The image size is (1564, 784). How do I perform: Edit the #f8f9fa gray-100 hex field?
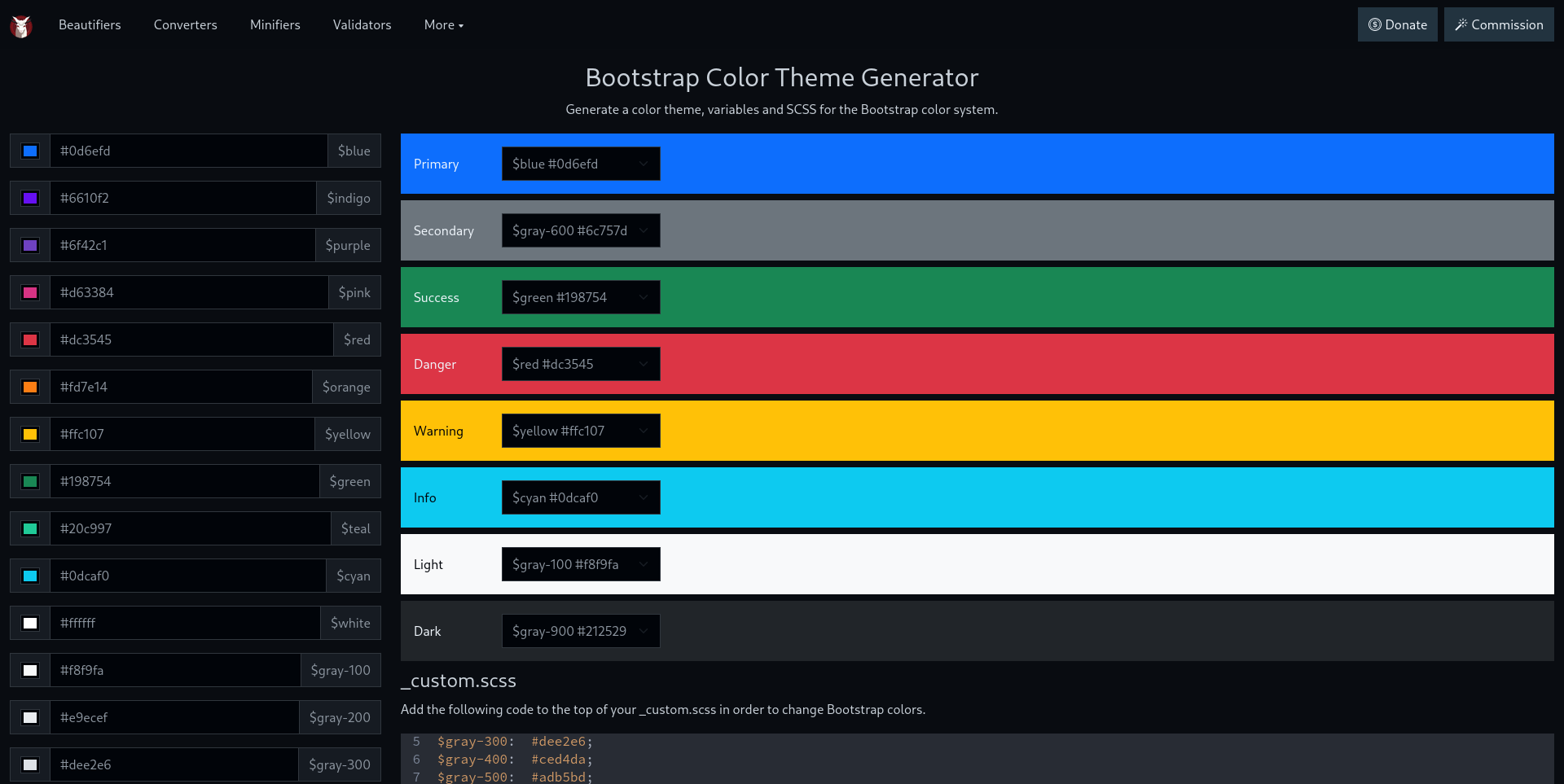pos(176,670)
